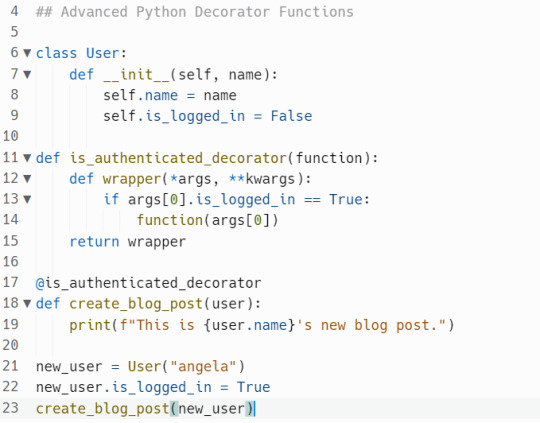Fold the create_blog_post function on line 18
Image resolution: width=540 pixels, height=423 pixels.
[x=27, y=303]
